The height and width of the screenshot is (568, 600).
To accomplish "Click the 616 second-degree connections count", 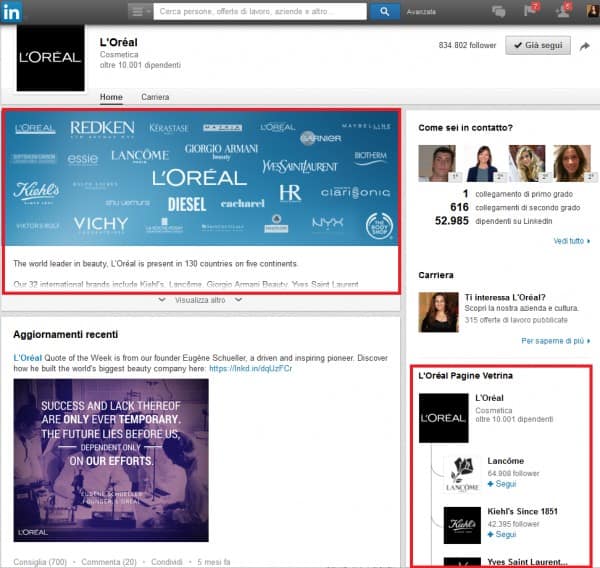I will pyautogui.click(x=459, y=207).
